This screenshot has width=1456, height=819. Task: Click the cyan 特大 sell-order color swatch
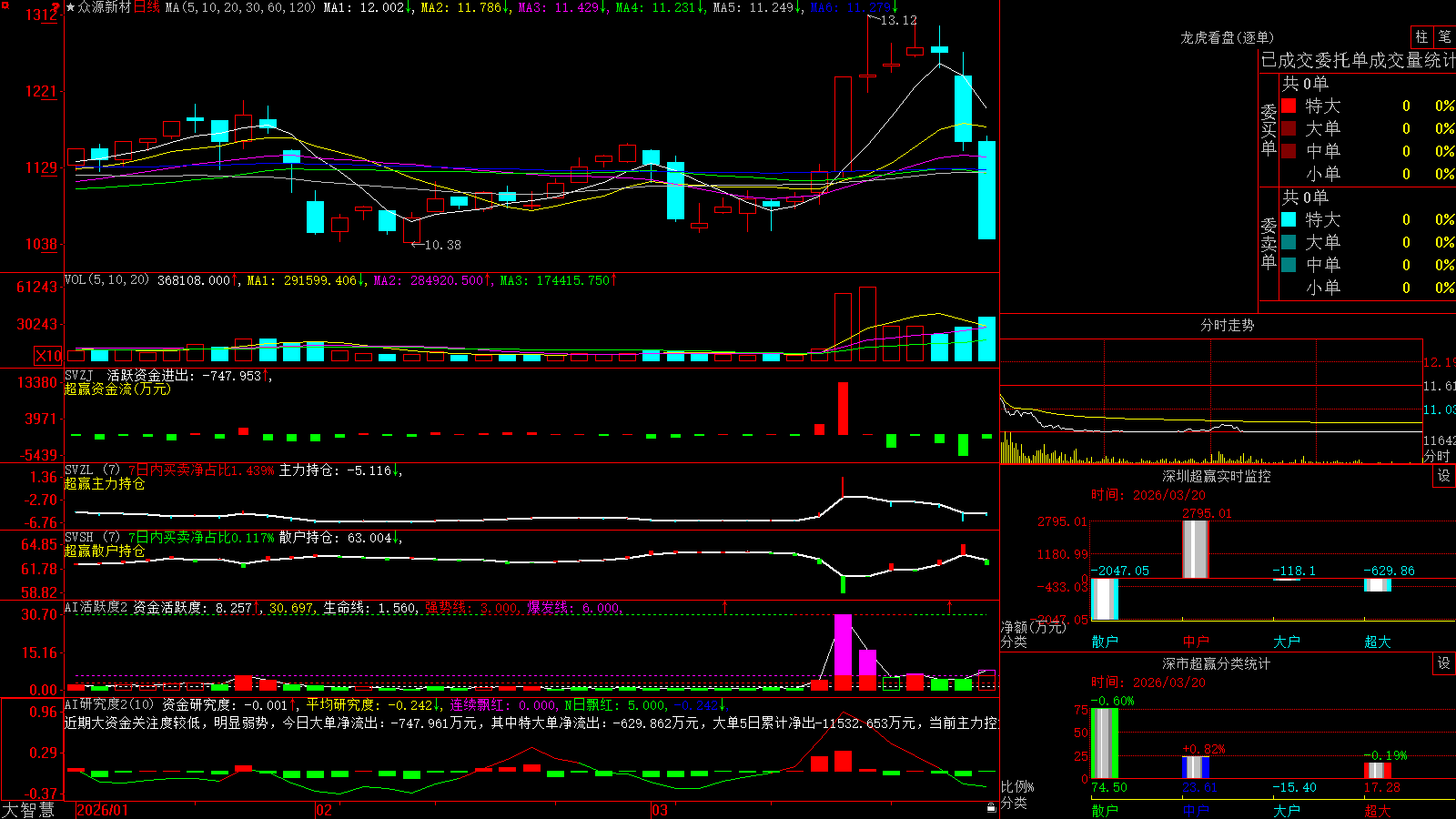(x=1289, y=219)
